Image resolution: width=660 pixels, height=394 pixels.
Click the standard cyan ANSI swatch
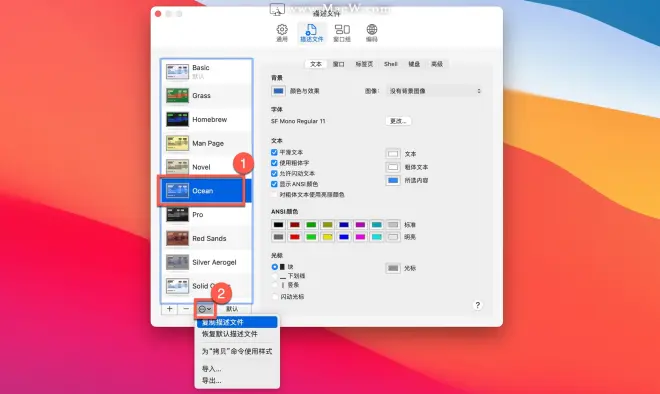coord(377,225)
